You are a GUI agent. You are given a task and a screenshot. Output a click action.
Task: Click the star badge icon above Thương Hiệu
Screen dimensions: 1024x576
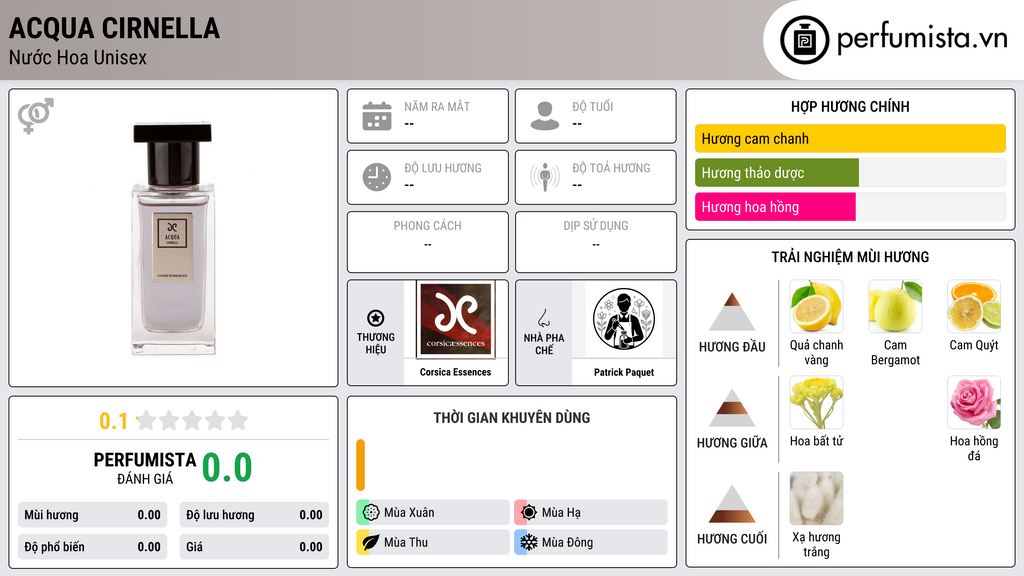[x=376, y=318]
